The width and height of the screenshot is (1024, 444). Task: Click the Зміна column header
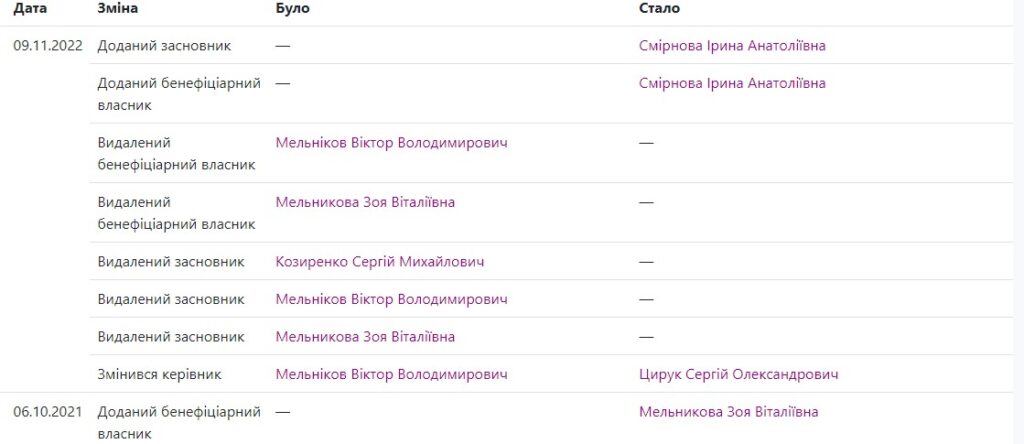(x=118, y=8)
